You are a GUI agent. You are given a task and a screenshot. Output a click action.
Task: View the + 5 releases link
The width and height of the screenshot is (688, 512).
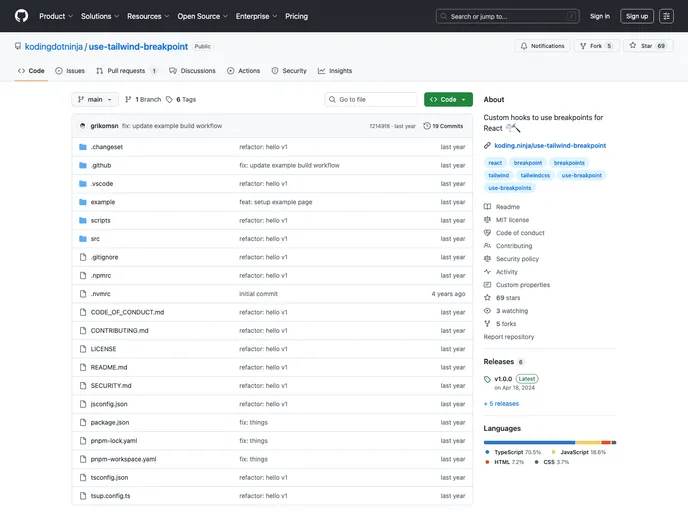[x=501, y=404]
